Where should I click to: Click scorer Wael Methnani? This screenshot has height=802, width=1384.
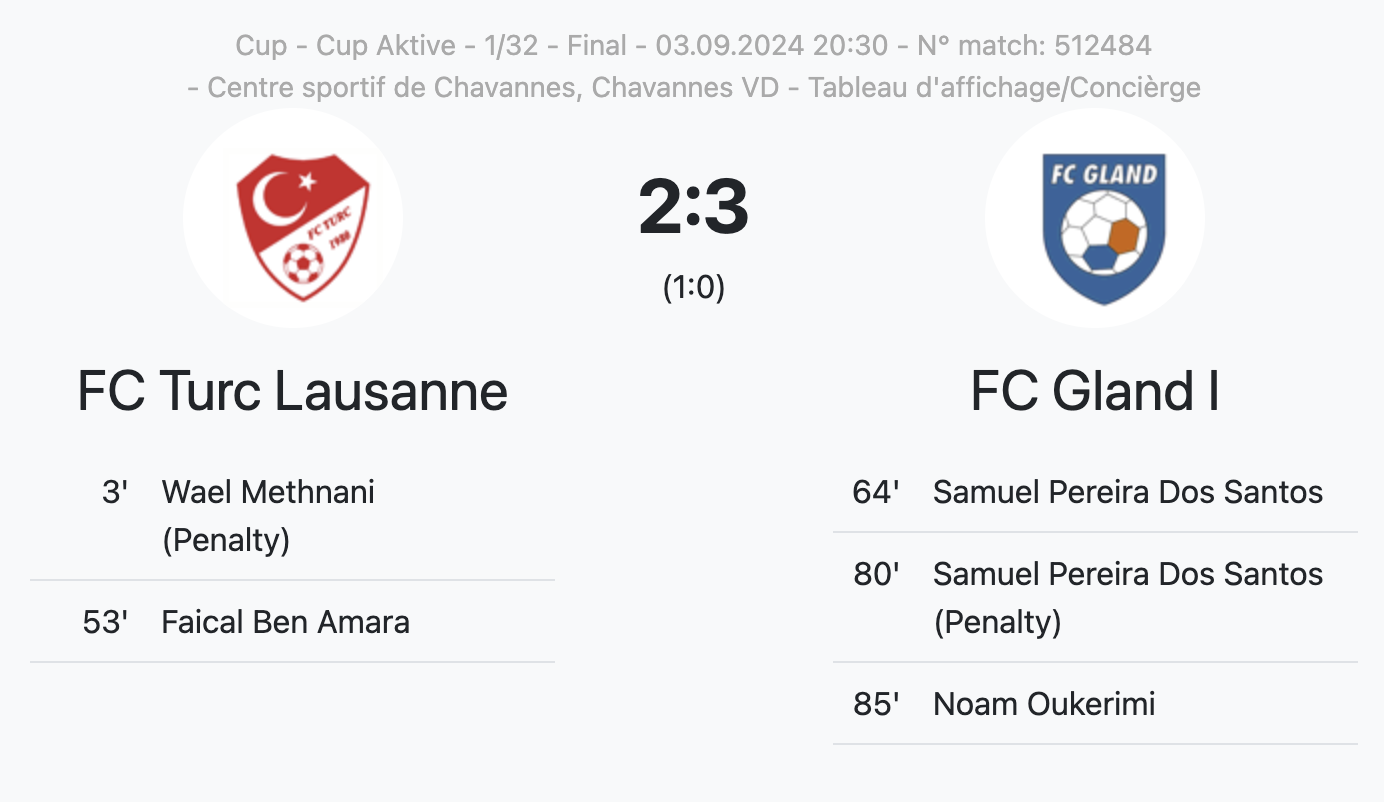[268, 492]
